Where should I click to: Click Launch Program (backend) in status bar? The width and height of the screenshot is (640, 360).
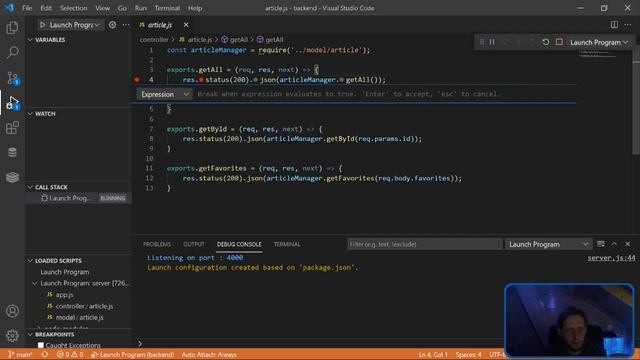pyautogui.click(x=132, y=354)
